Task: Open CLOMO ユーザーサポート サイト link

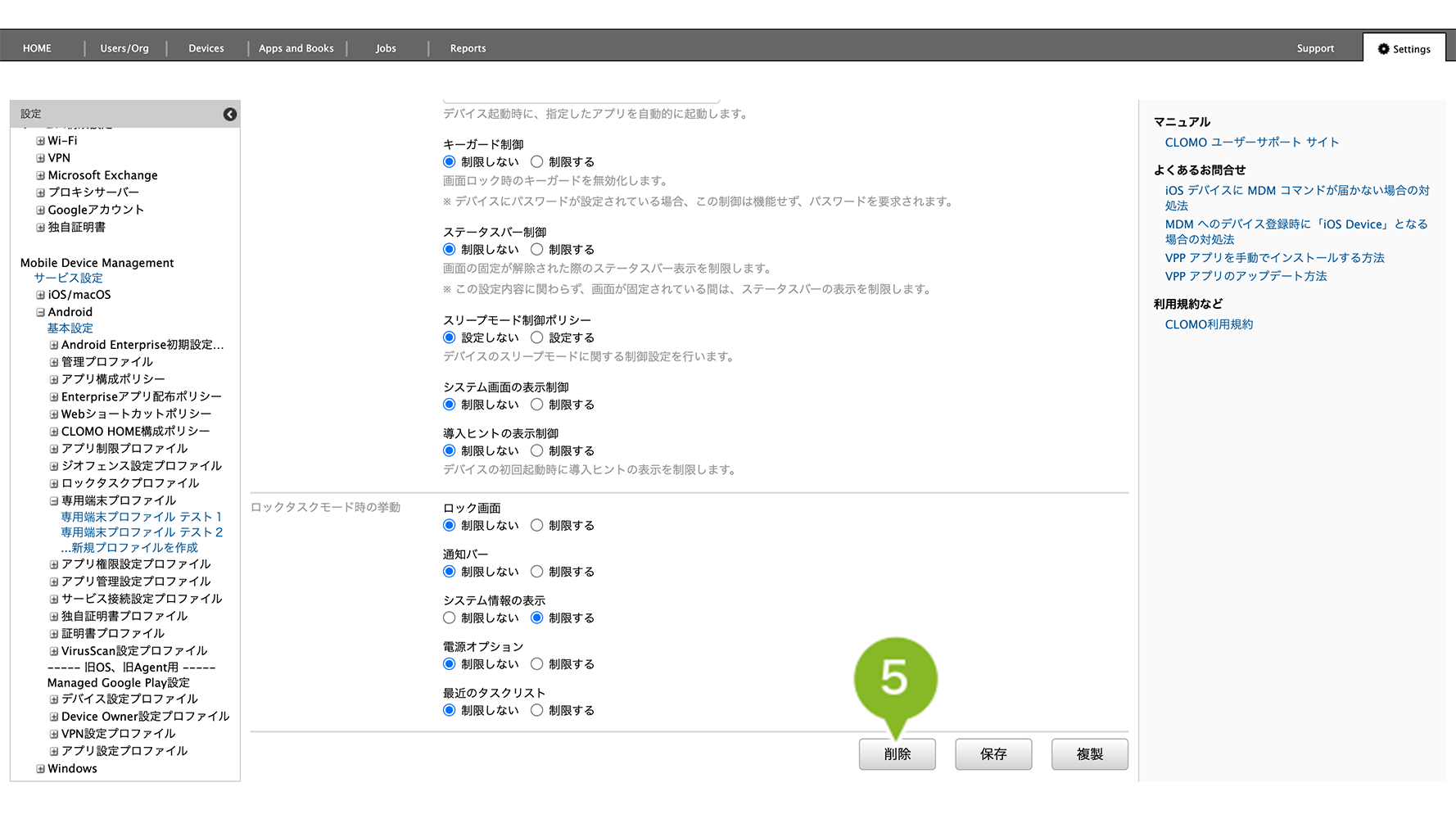Action: pos(1251,143)
